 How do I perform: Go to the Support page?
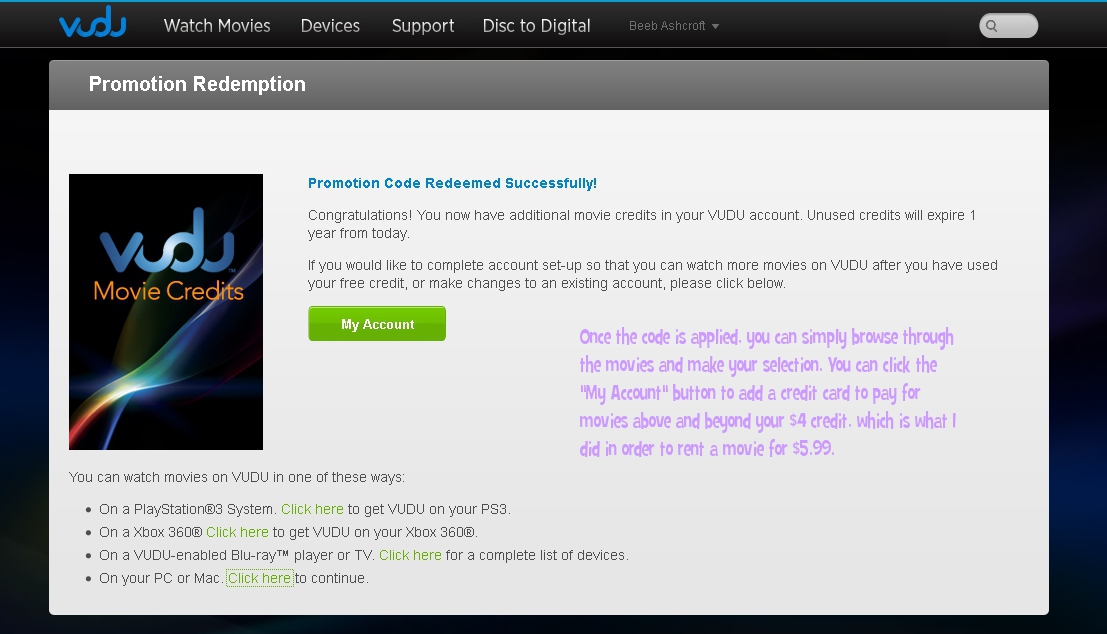click(423, 26)
